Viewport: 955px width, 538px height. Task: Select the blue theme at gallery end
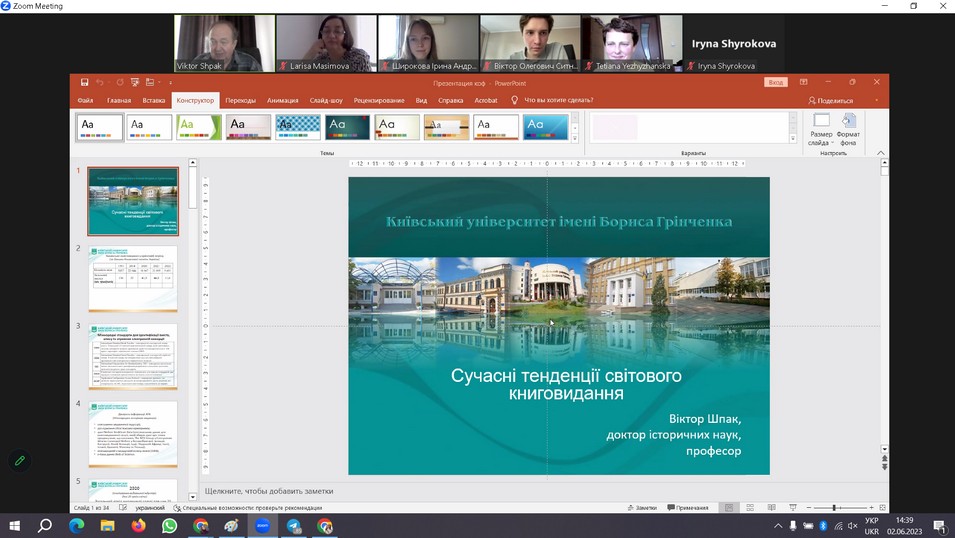click(545, 126)
